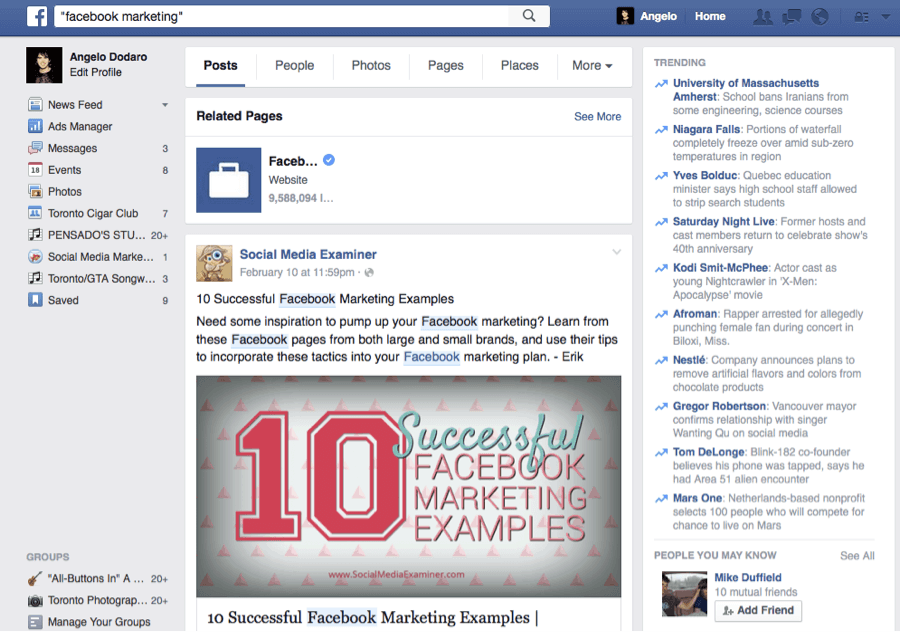Click Social Media Marke... page icon
The height and width of the screenshot is (632, 900).
(x=36, y=257)
